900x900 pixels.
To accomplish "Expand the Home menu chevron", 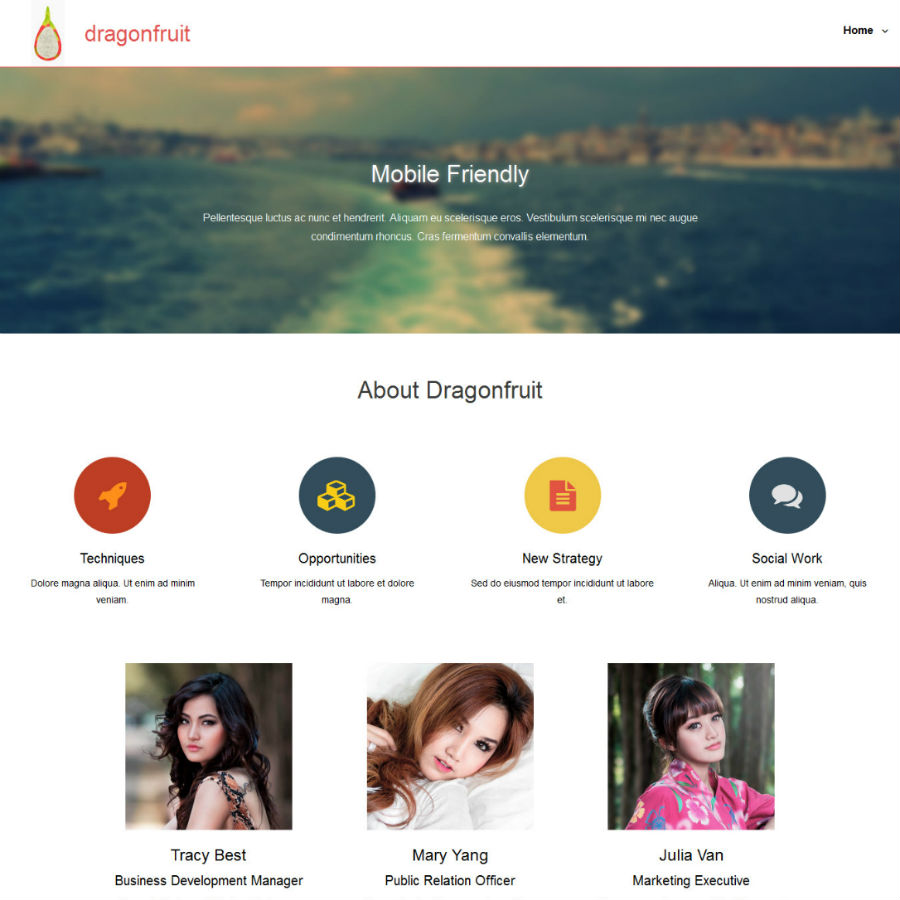I will (885, 31).
